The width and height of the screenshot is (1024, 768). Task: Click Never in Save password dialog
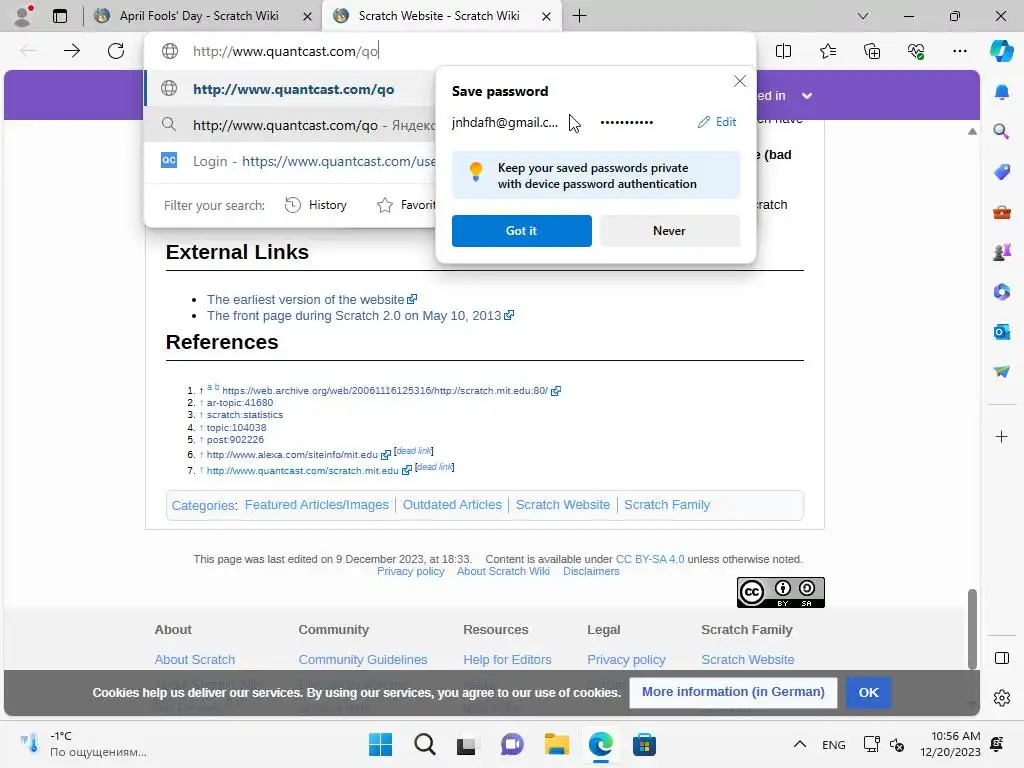(x=669, y=231)
